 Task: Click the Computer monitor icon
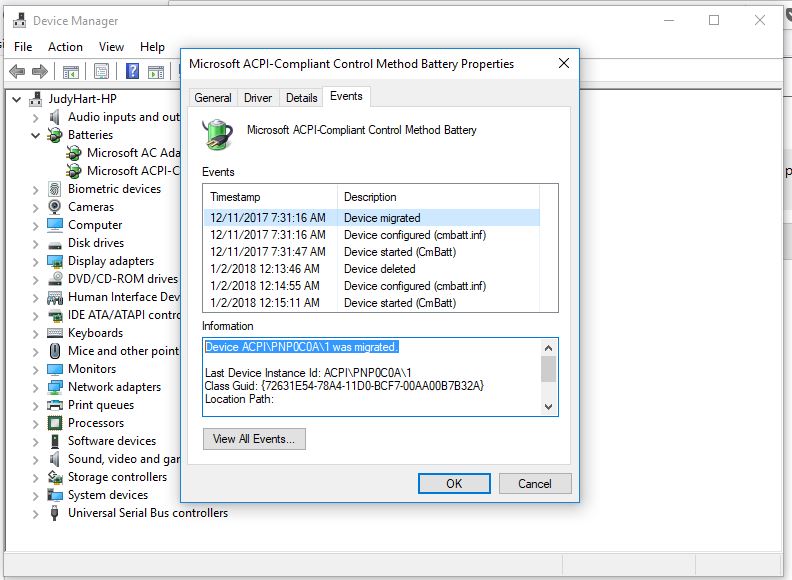coord(55,225)
